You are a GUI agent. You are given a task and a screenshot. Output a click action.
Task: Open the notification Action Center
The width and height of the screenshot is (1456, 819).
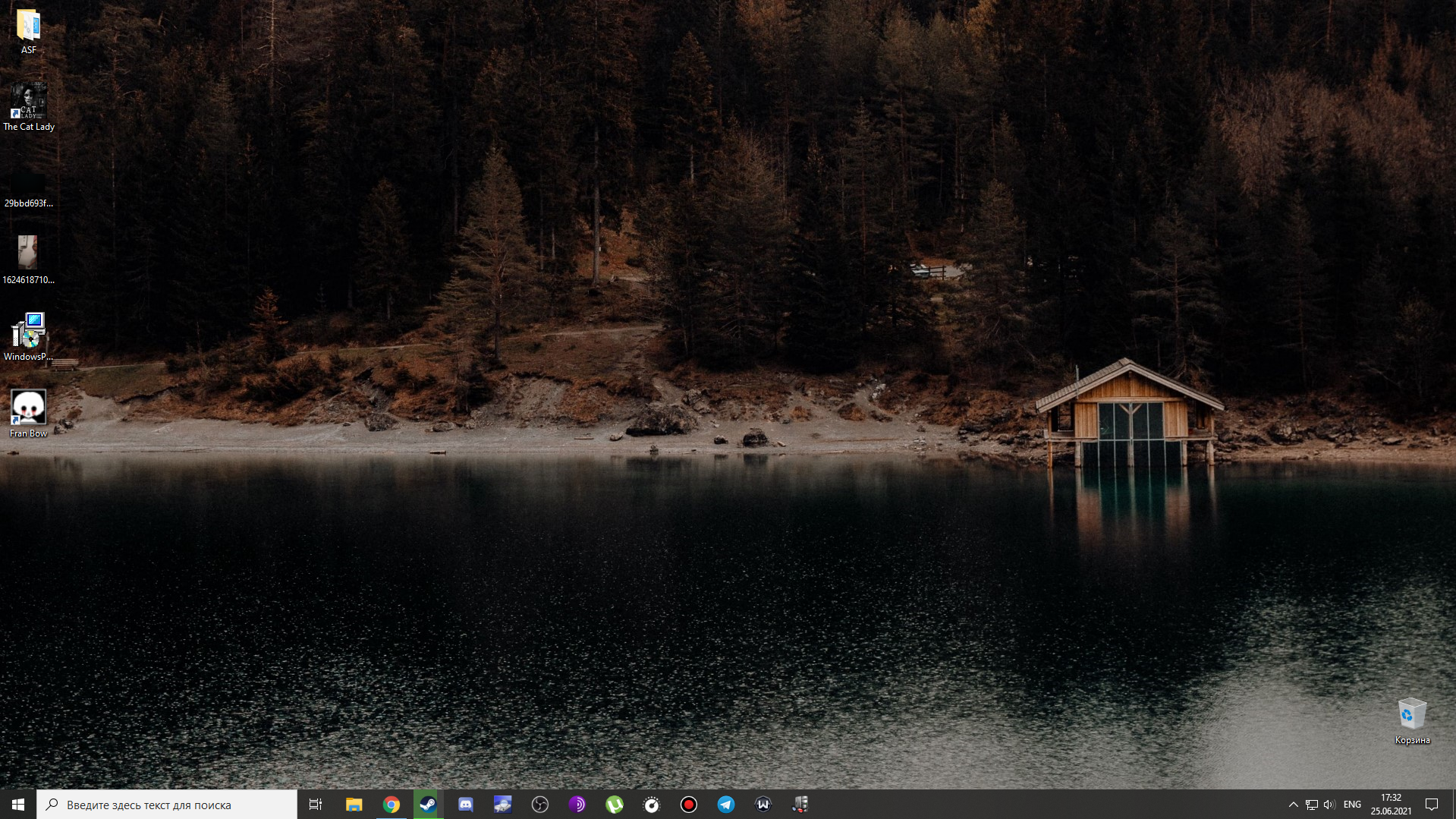(1432, 805)
